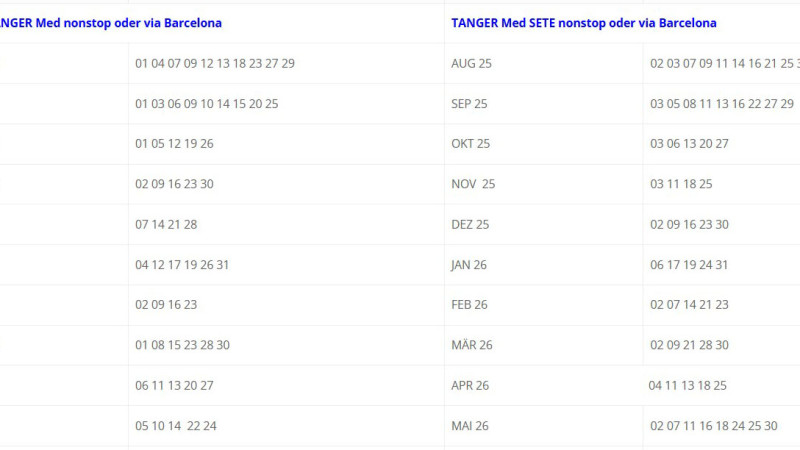Viewport: 800px width, 450px height.
Task: Click January dates '06 17 19 24 31'
Action: pos(689,265)
